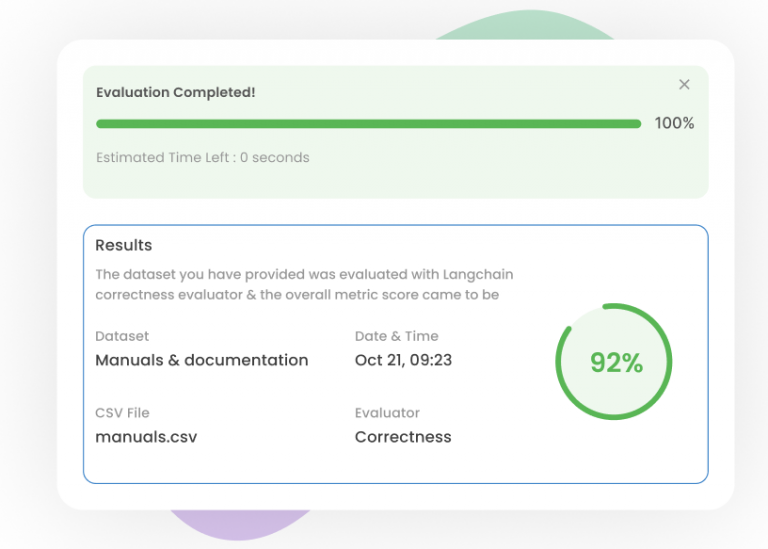Click the Date & Time label
The width and height of the screenshot is (768, 549).
(396, 336)
